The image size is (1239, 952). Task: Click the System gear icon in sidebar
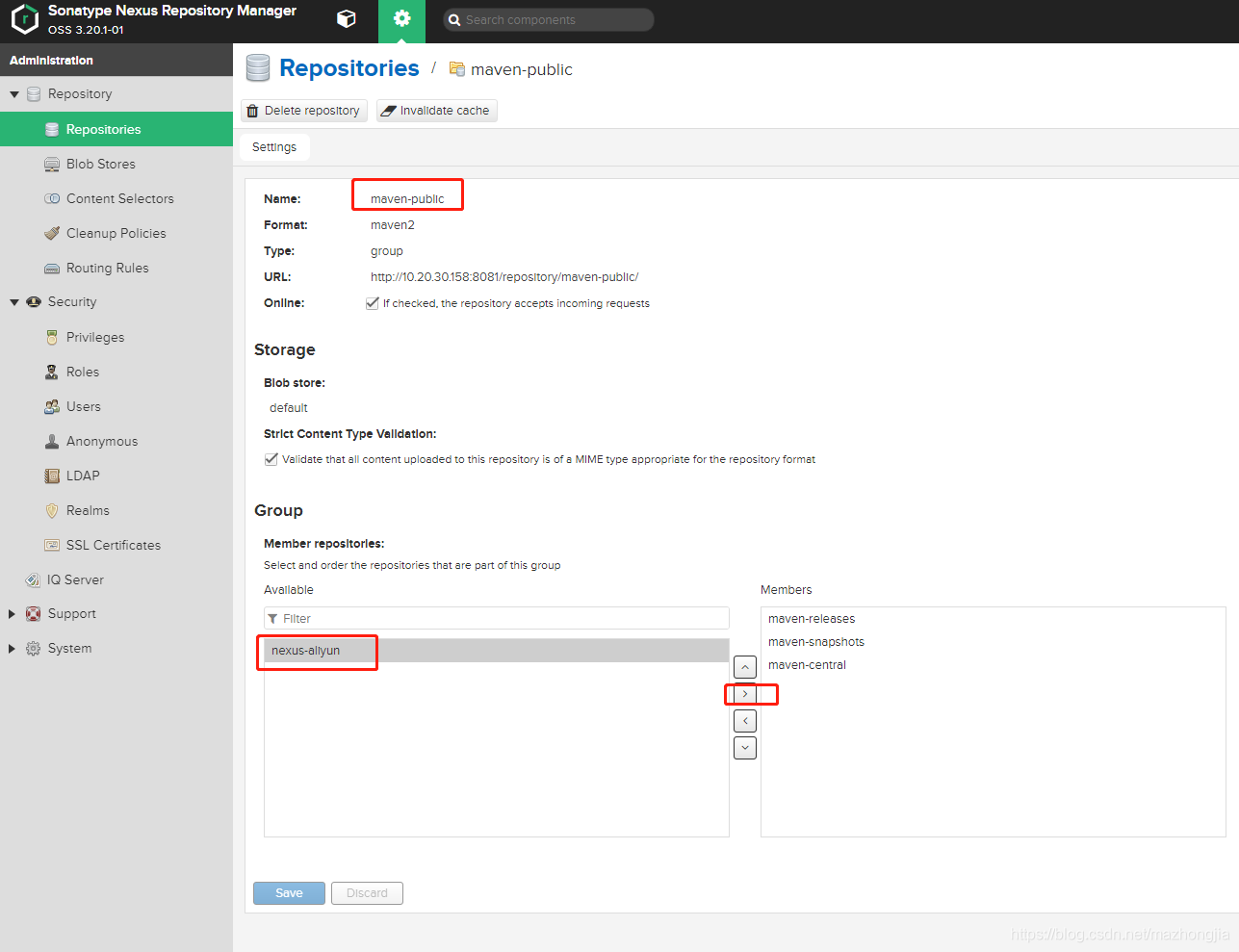pyautogui.click(x=33, y=649)
